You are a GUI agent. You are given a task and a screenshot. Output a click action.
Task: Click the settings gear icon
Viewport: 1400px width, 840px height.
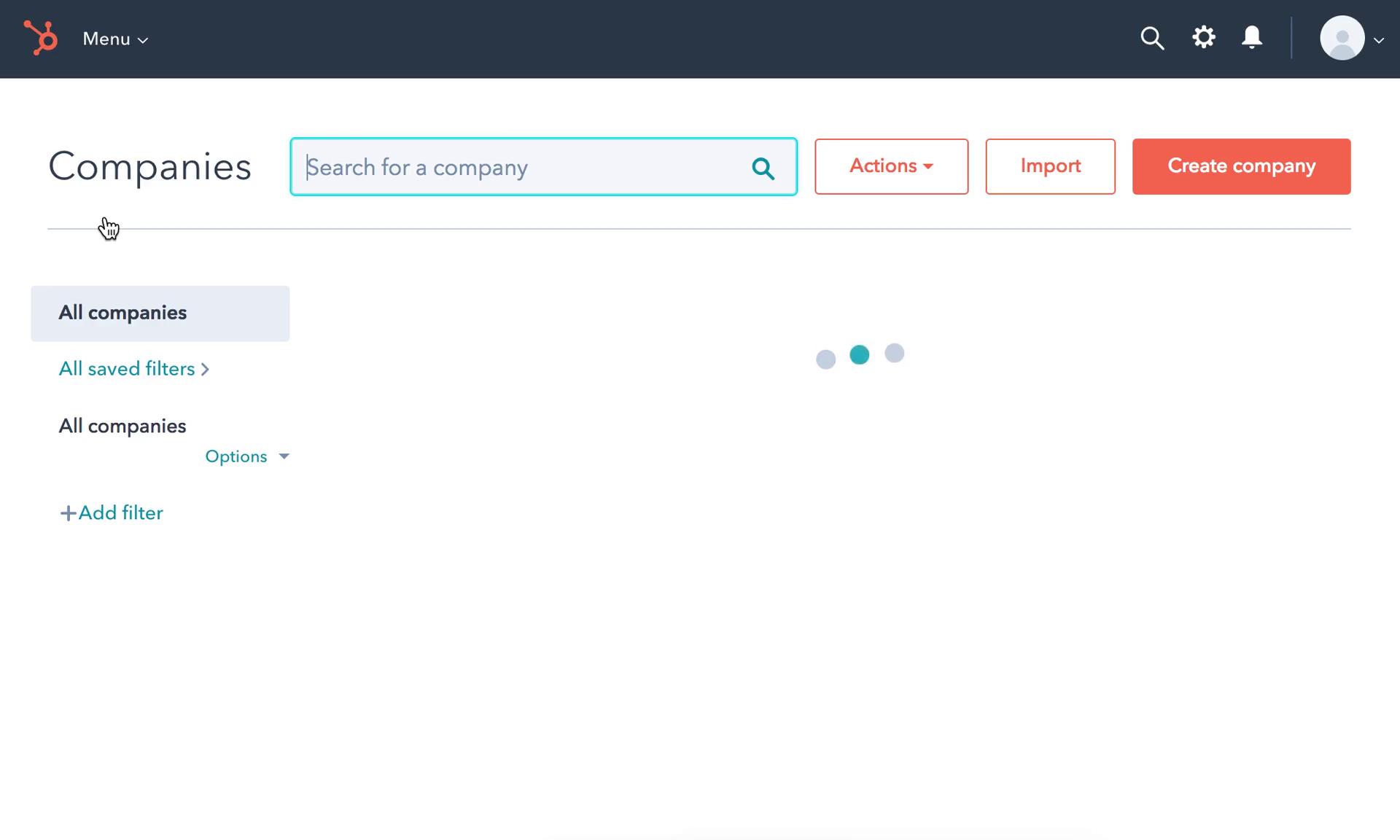pos(1203,37)
